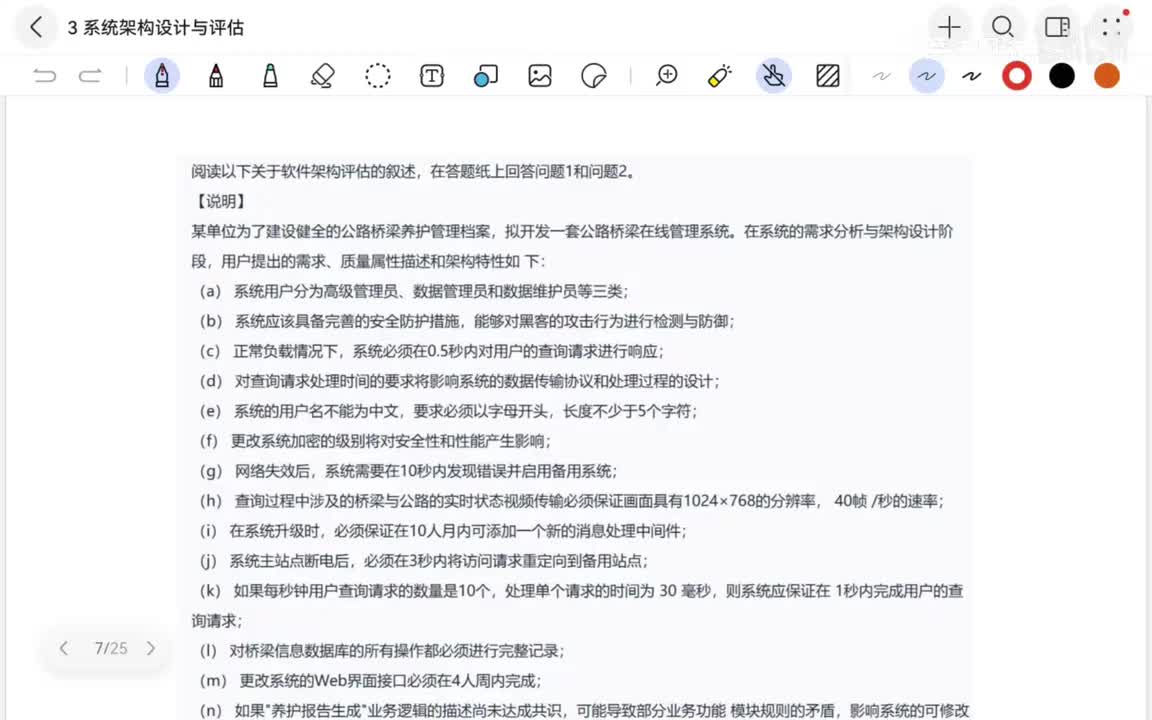
Task: Go to the next page
Action: pyautogui.click(x=151, y=648)
